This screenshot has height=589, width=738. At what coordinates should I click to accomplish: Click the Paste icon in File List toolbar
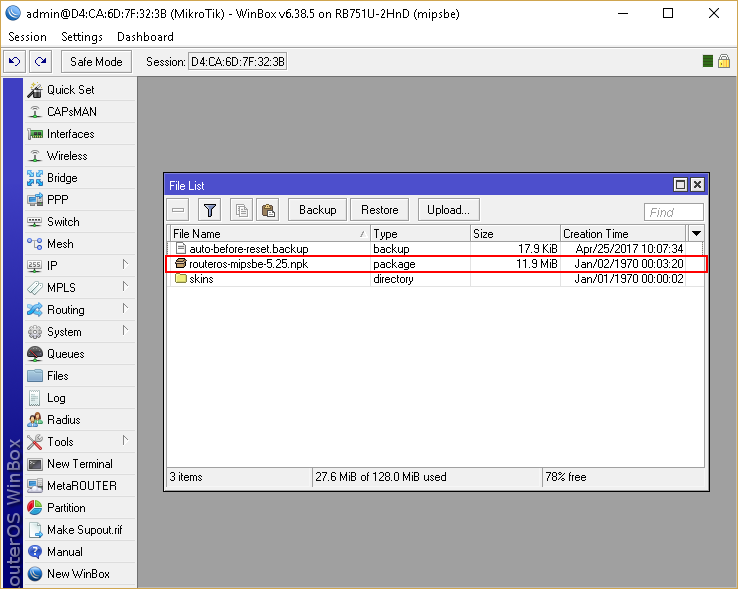(x=268, y=210)
